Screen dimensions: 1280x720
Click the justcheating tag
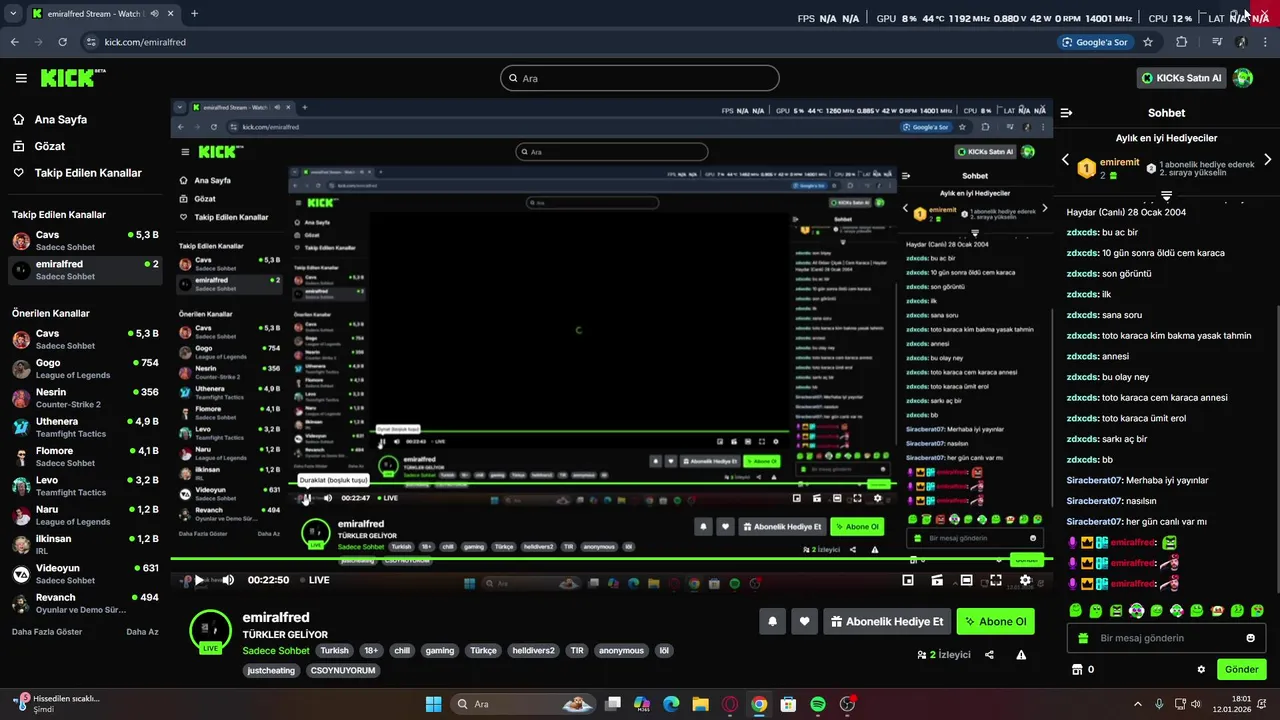point(271,670)
